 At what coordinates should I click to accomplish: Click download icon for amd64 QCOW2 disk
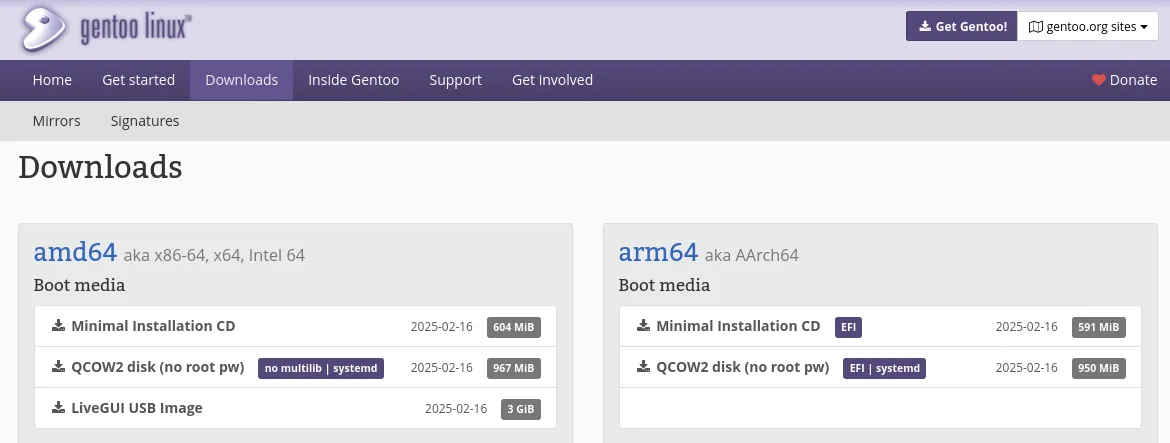tap(58, 367)
